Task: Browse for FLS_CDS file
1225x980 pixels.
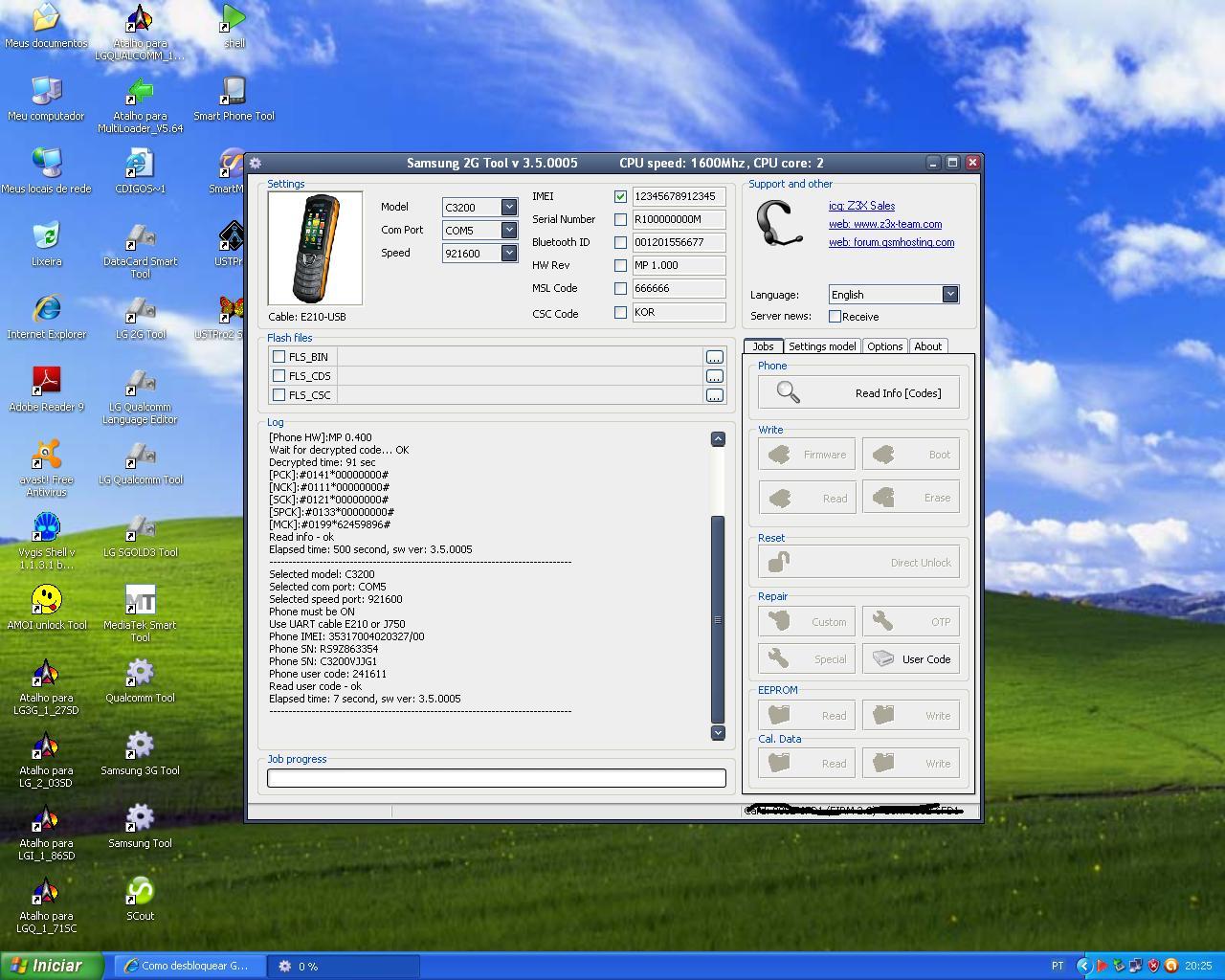Action: coord(715,376)
